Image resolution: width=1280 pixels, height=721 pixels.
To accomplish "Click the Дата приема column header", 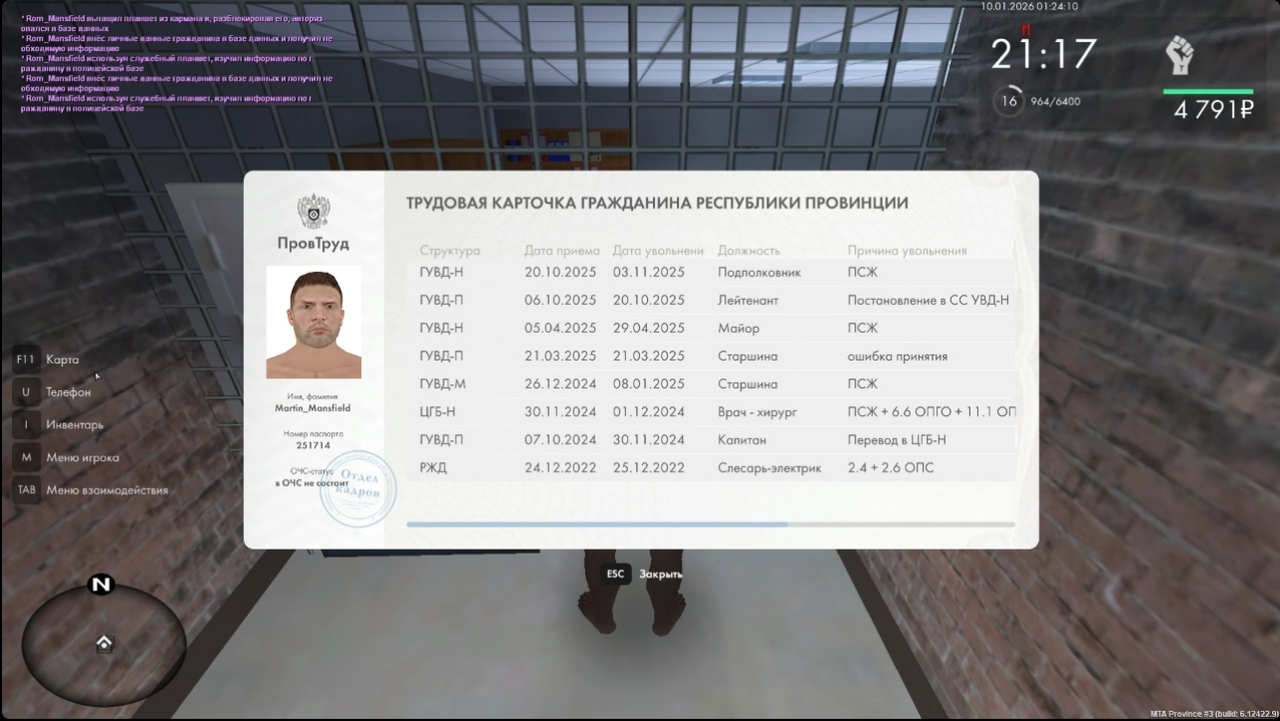I will coord(562,251).
